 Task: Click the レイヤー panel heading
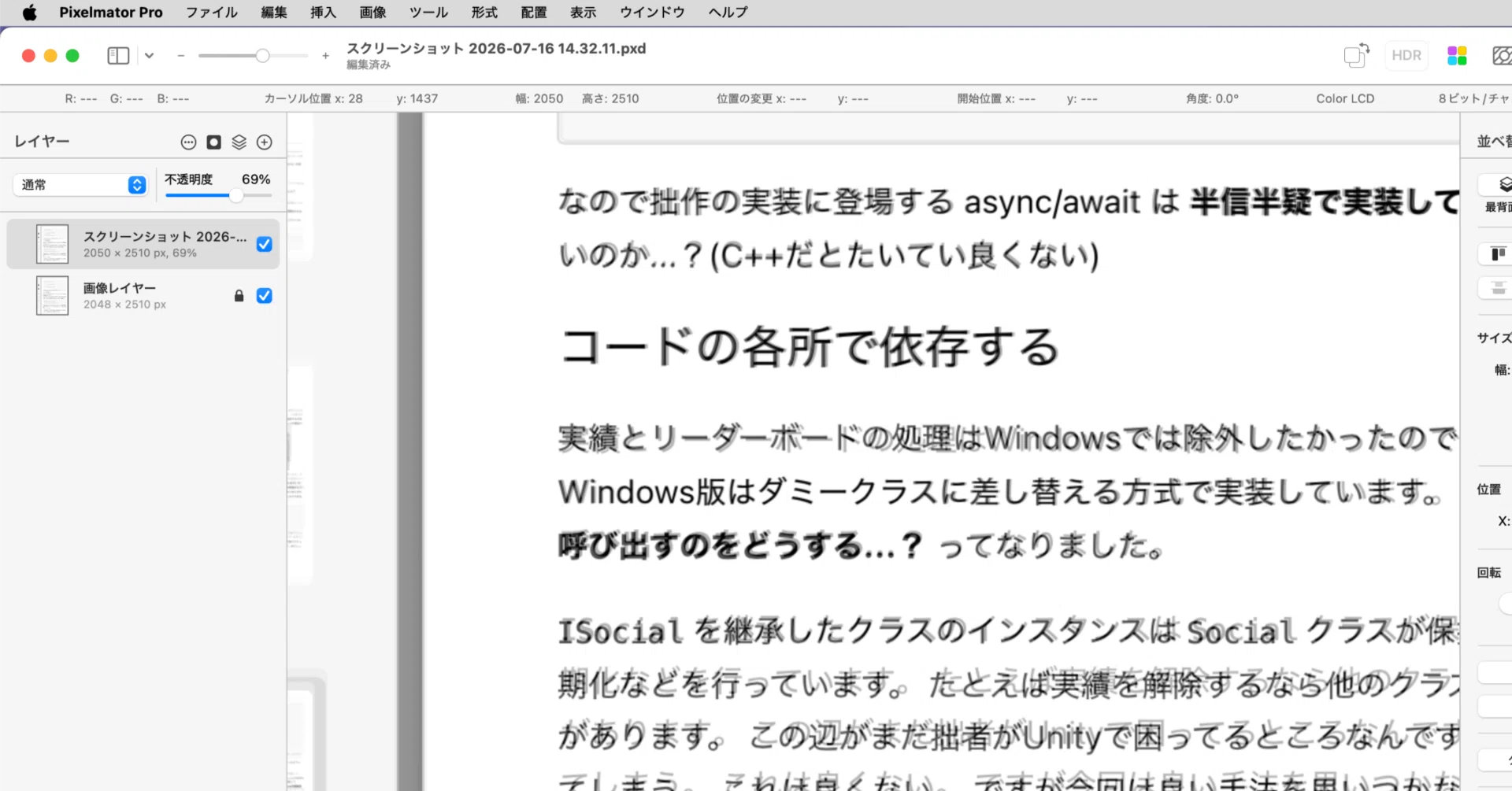[42, 141]
